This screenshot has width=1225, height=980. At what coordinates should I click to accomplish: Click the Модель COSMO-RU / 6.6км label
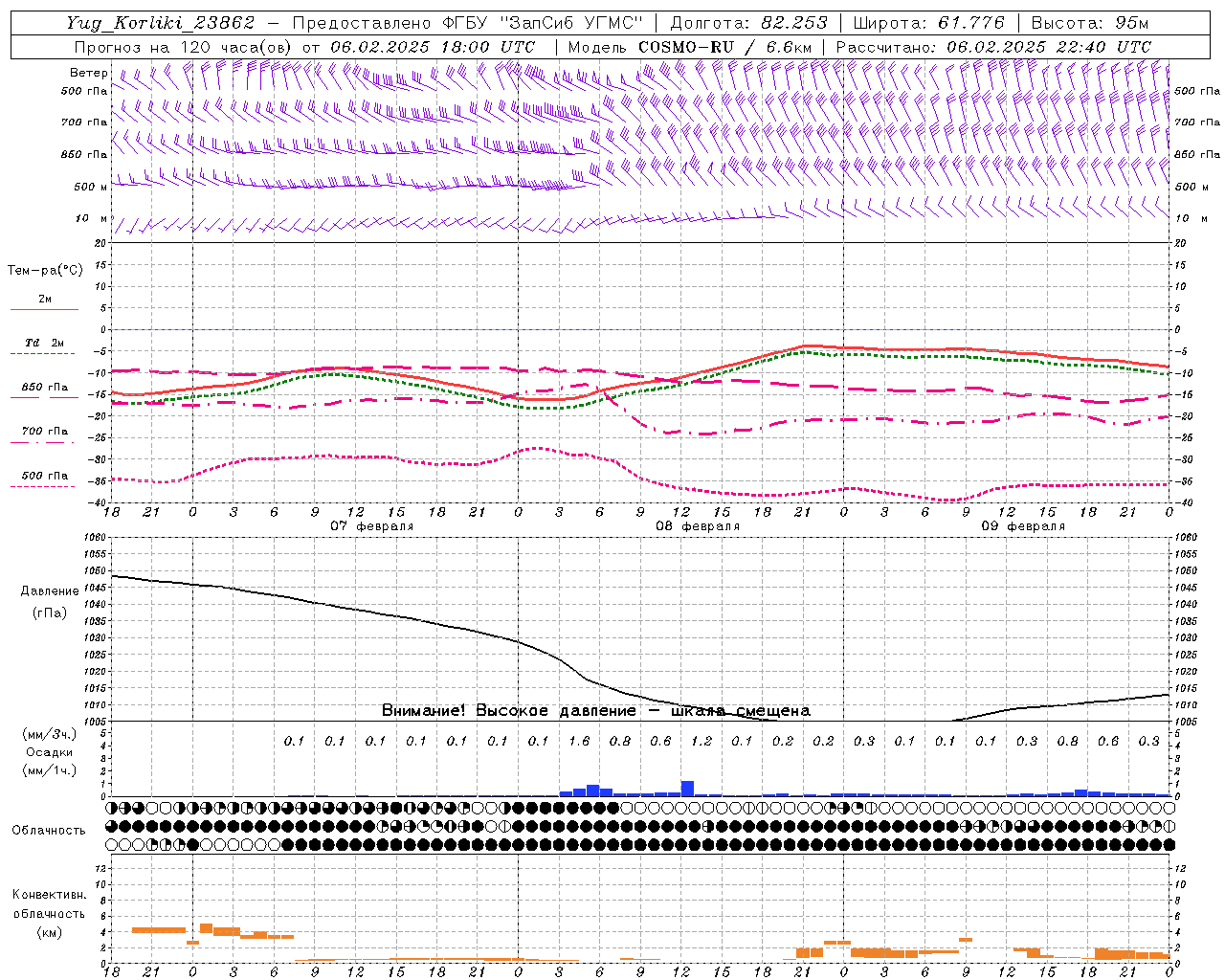point(690,47)
